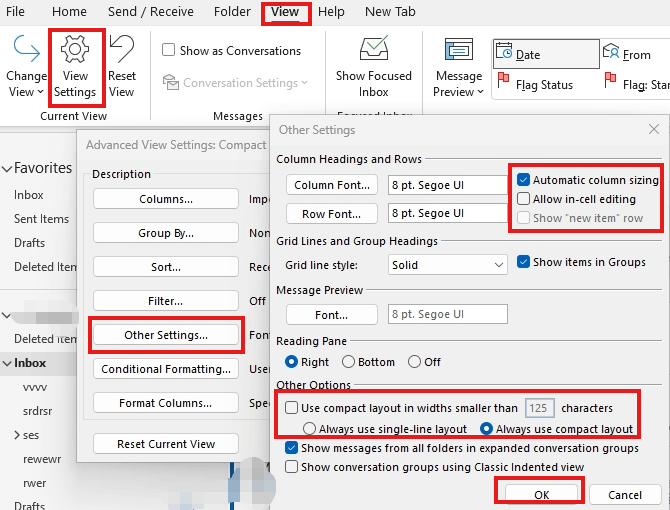Viewport: 670px width, 510px height.
Task: Select the vvvv subfolder
Action: (x=35, y=387)
